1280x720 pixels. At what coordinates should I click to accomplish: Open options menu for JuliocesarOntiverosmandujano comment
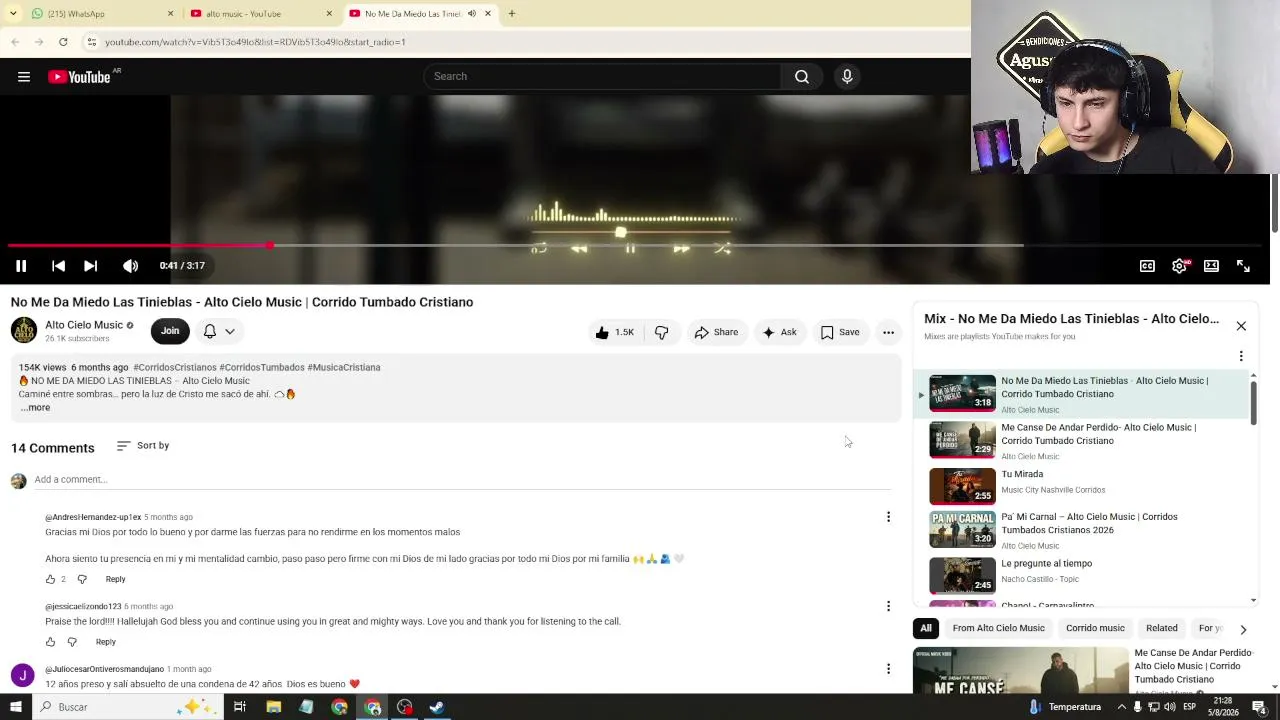tap(888, 669)
